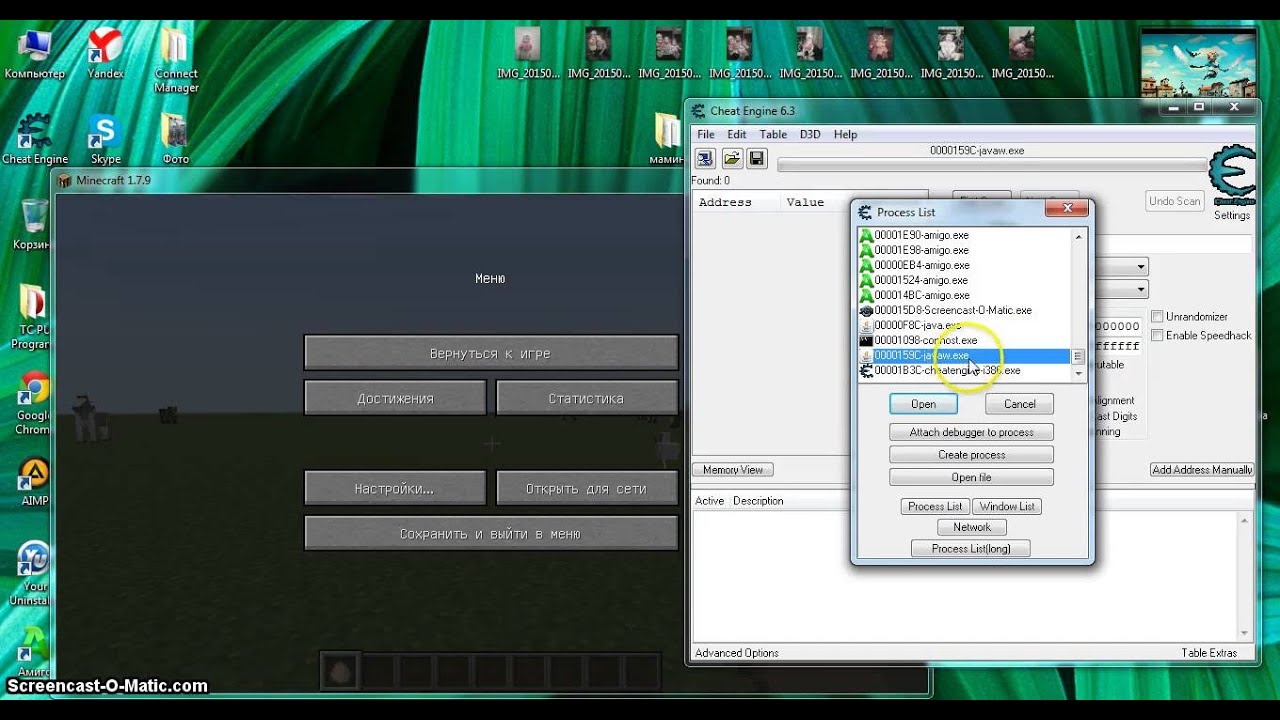The height and width of the screenshot is (720, 1280).
Task: Open the File menu in Cheat Engine
Action: 706,134
